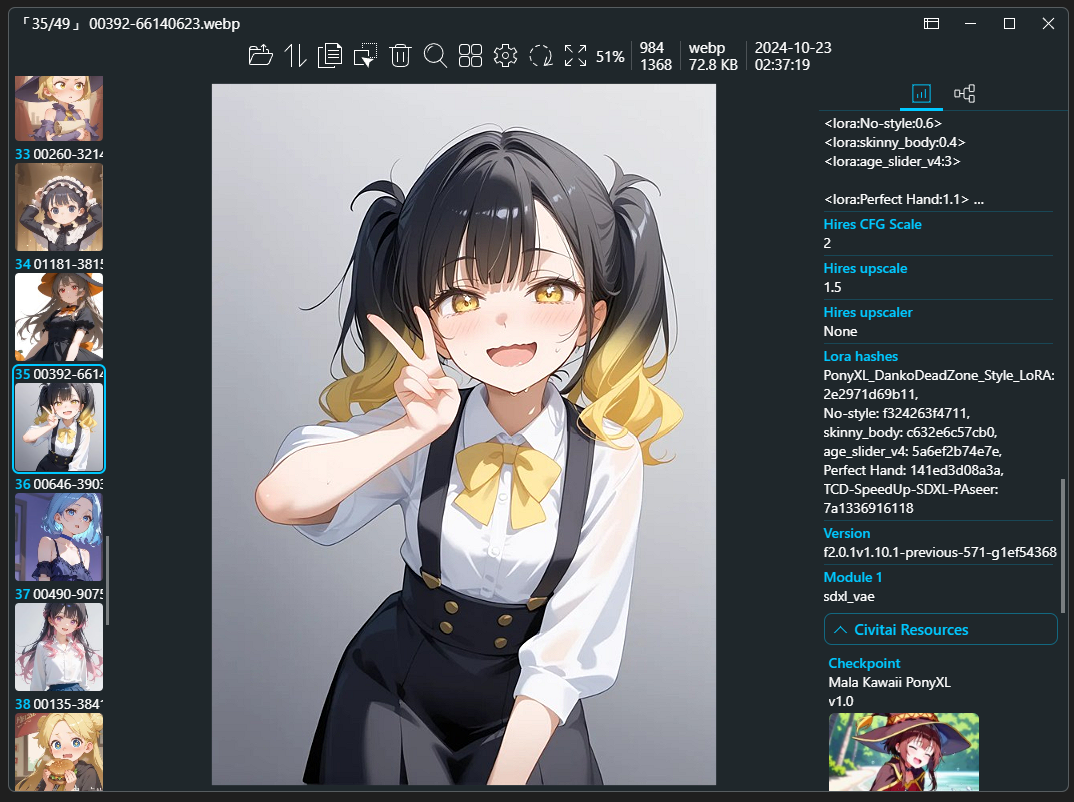Click the main image preview
The width and height of the screenshot is (1074, 802).
tap(464, 434)
